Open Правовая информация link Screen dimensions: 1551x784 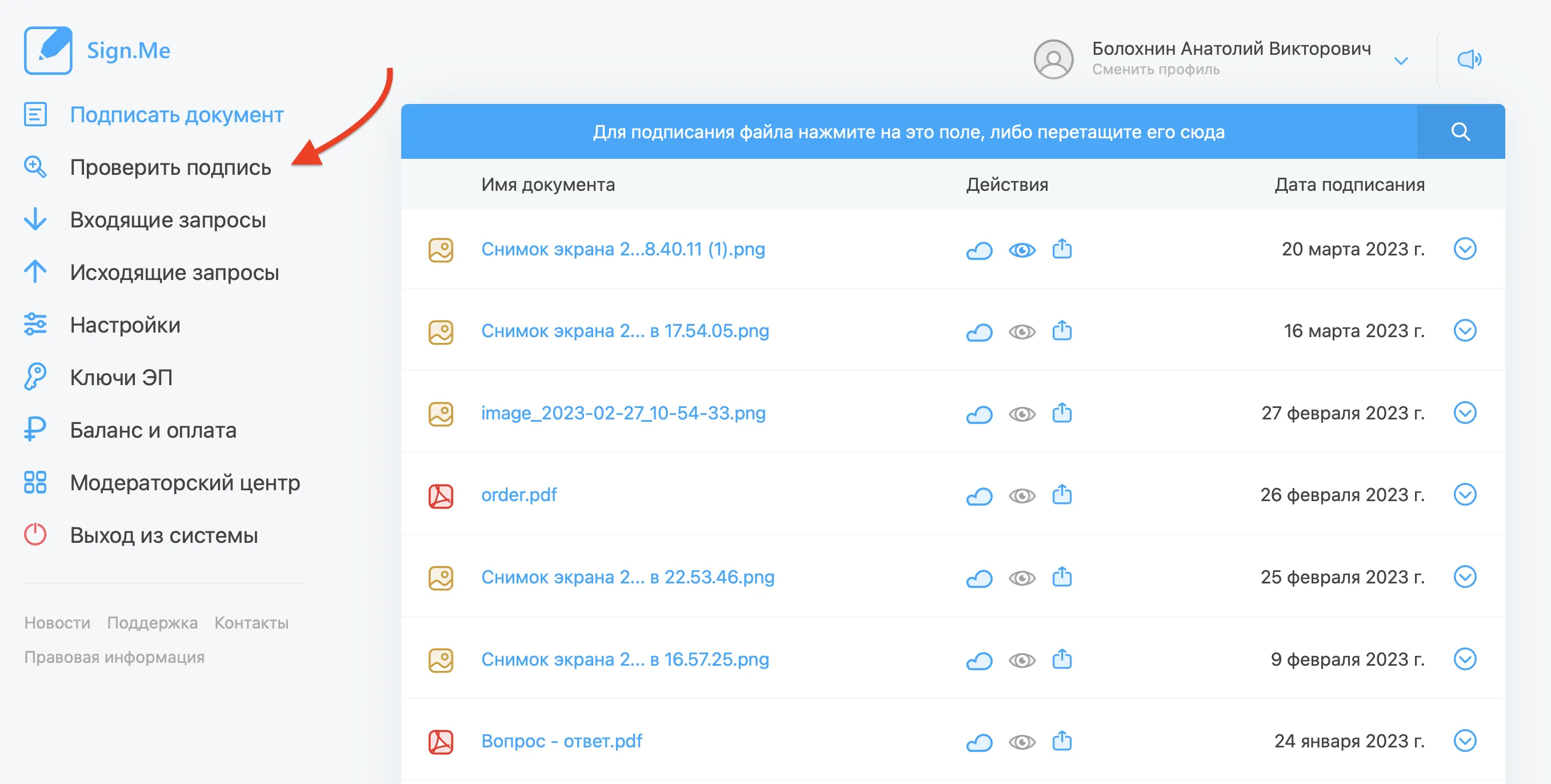114,657
